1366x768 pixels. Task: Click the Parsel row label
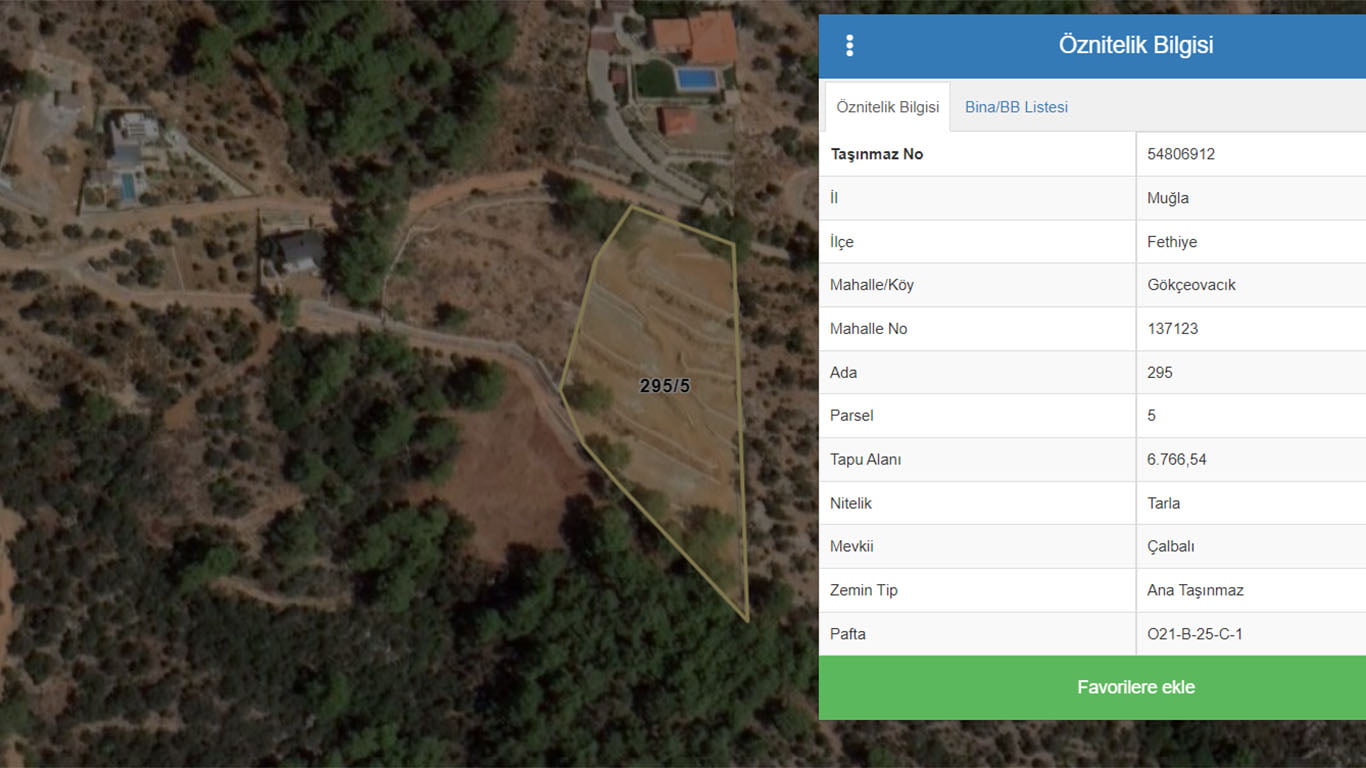pyautogui.click(x=851, y=416)
